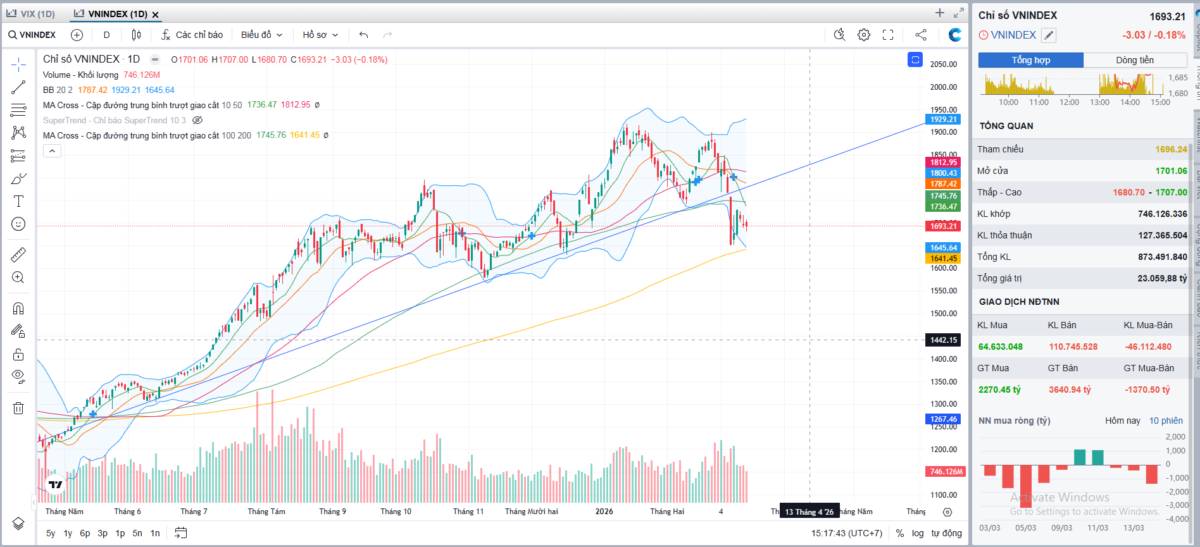The width and height of the screenshot is (1200, 547).
Task: Select the XABCD pattern tool
Action: (18, 132)
